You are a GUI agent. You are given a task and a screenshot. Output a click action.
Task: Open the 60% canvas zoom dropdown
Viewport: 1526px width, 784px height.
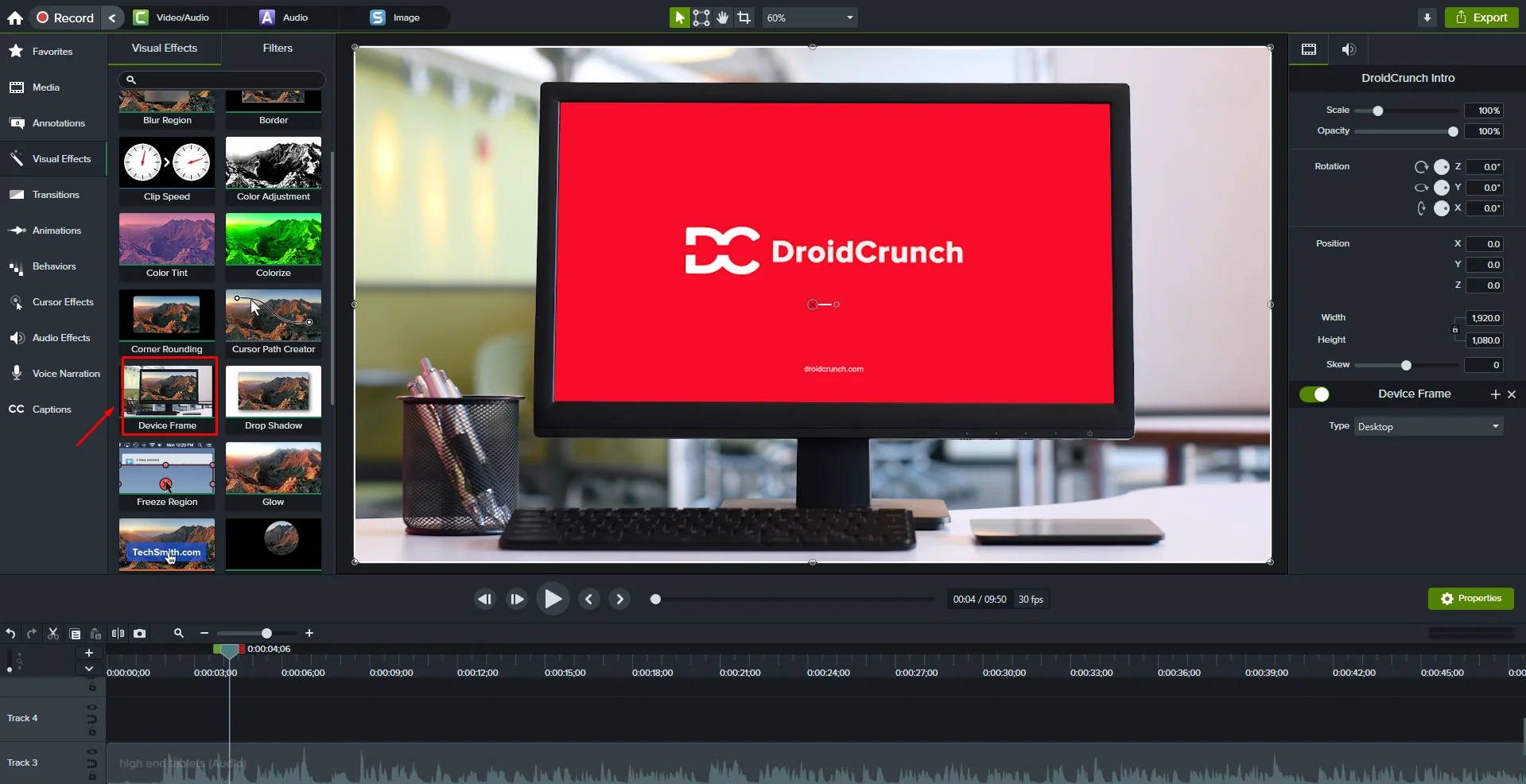pyautogui.click(x=810, y=17)
